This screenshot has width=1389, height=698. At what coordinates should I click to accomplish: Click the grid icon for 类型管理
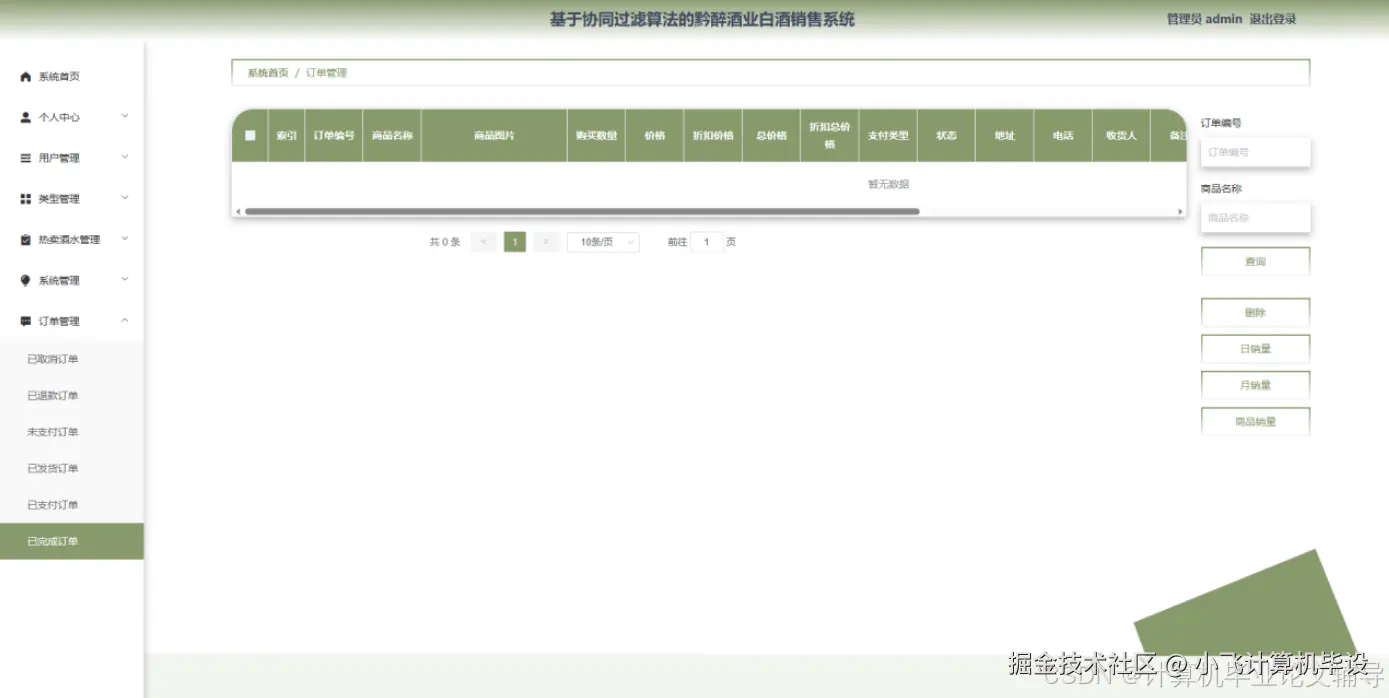point(26,199)
